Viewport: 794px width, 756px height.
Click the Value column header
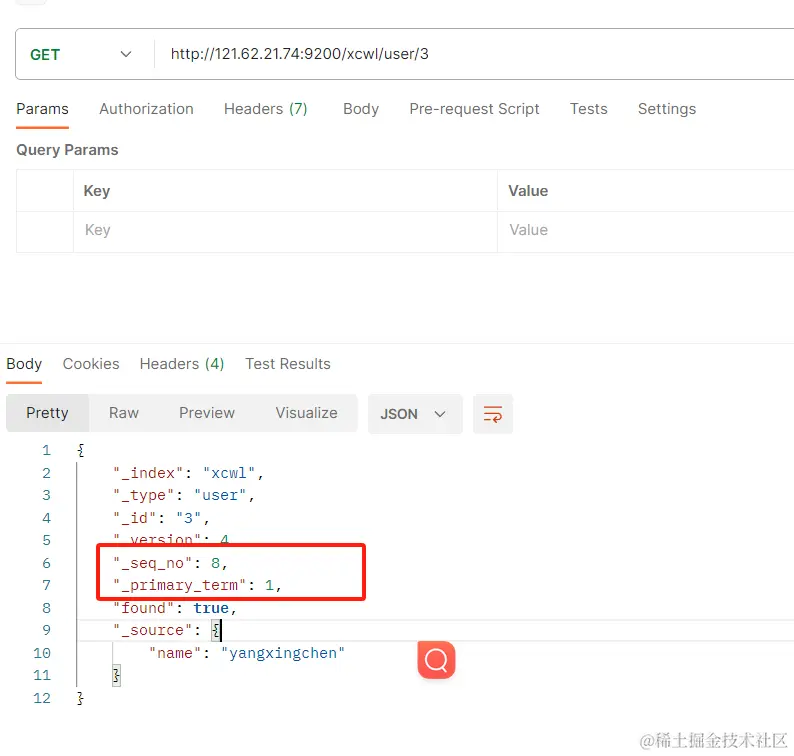click(x=528, y=191)
